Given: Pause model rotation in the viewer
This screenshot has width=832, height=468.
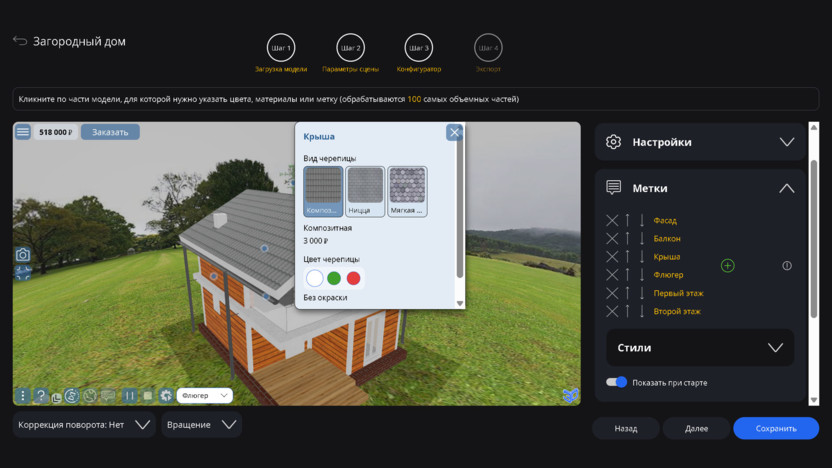Looking at the screenshot, I should coord(129,395).
